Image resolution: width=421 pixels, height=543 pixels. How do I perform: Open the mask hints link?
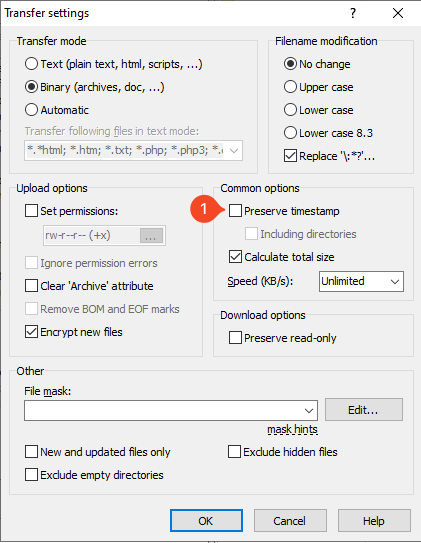pyautogui.click(x=292, y=429)
